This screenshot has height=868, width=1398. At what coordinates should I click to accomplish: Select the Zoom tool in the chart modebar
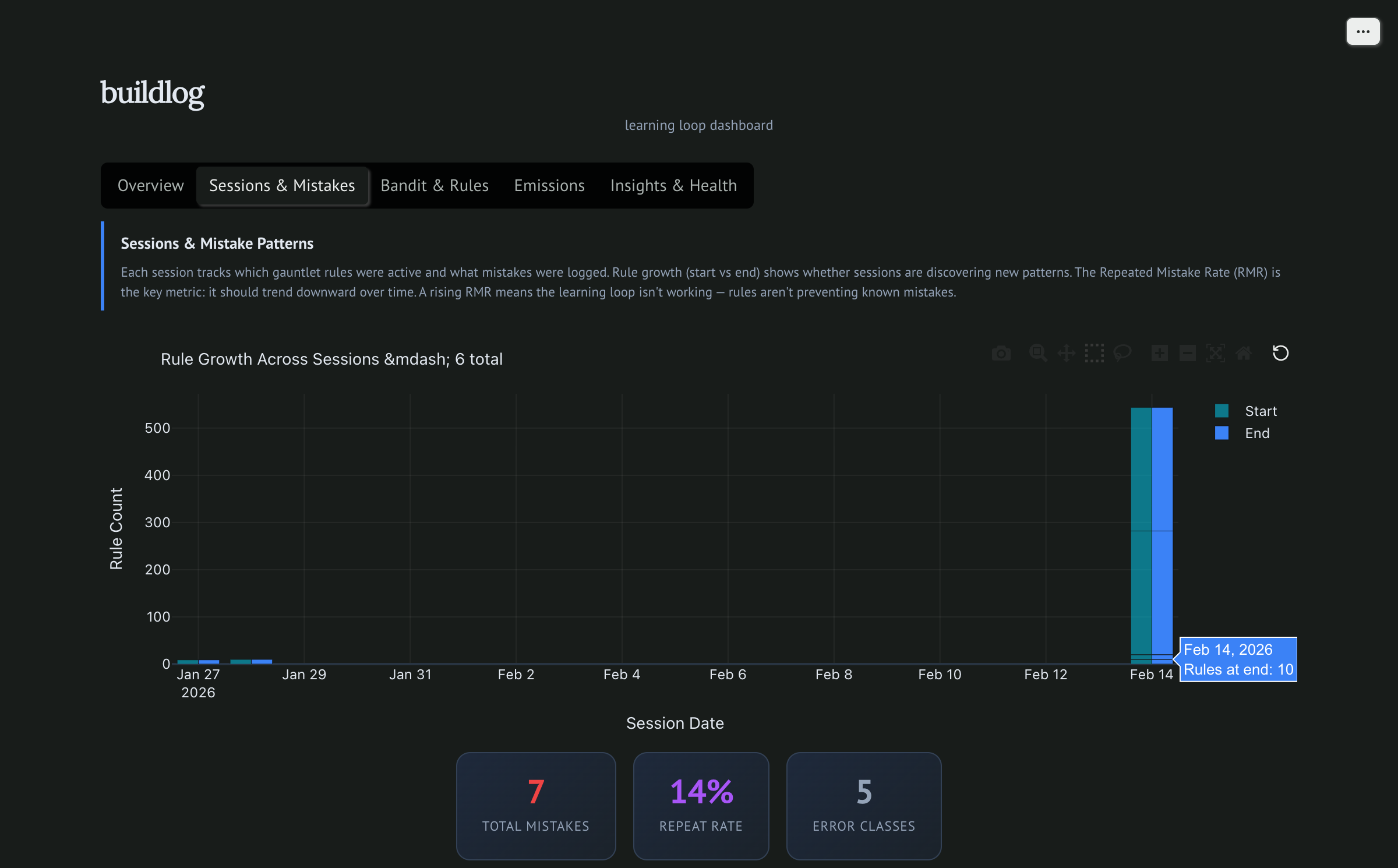tap(1037, 353)
